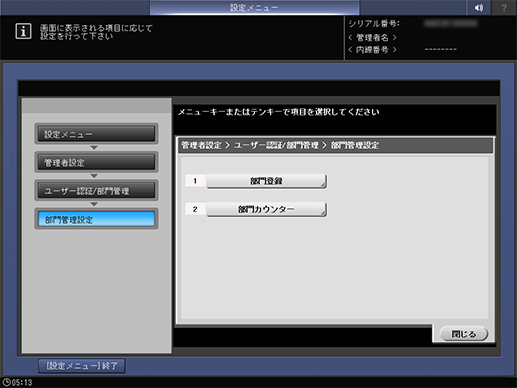
Task: Click the 05:13 time display
Action: (x=22, y=382)
